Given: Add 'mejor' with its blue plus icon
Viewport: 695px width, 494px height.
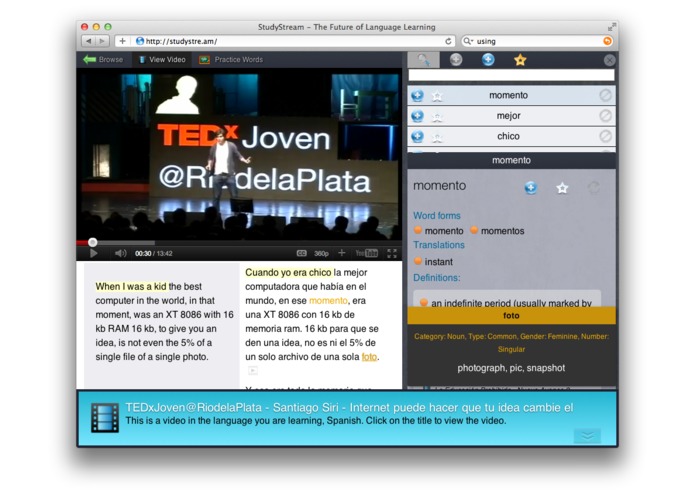Looking at the screenshot, I should tap(417, 116).
